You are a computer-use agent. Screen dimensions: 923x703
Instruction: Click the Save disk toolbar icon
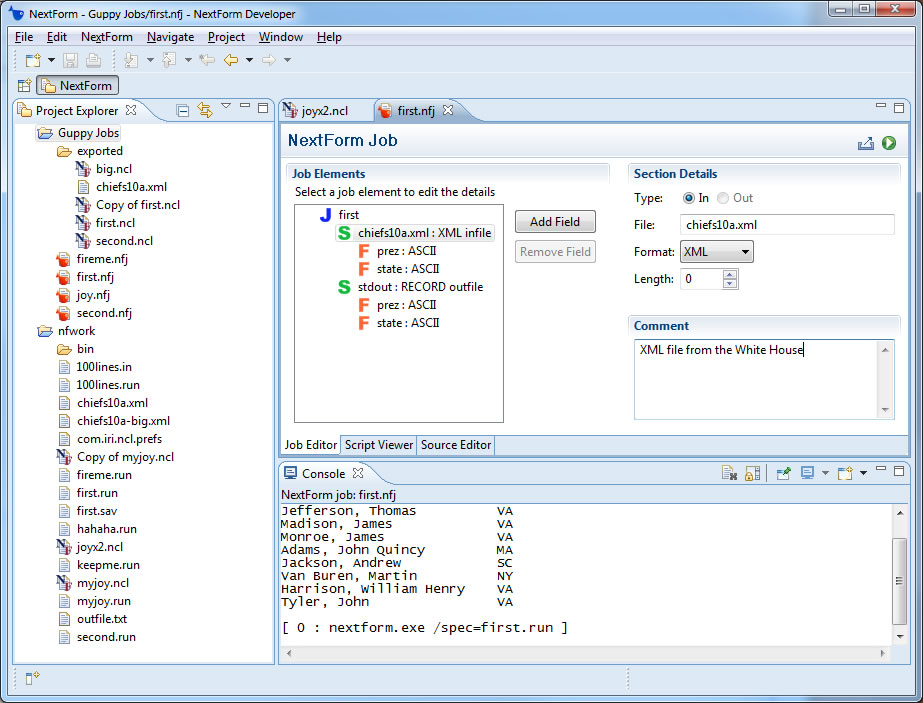tap(71, 60)
